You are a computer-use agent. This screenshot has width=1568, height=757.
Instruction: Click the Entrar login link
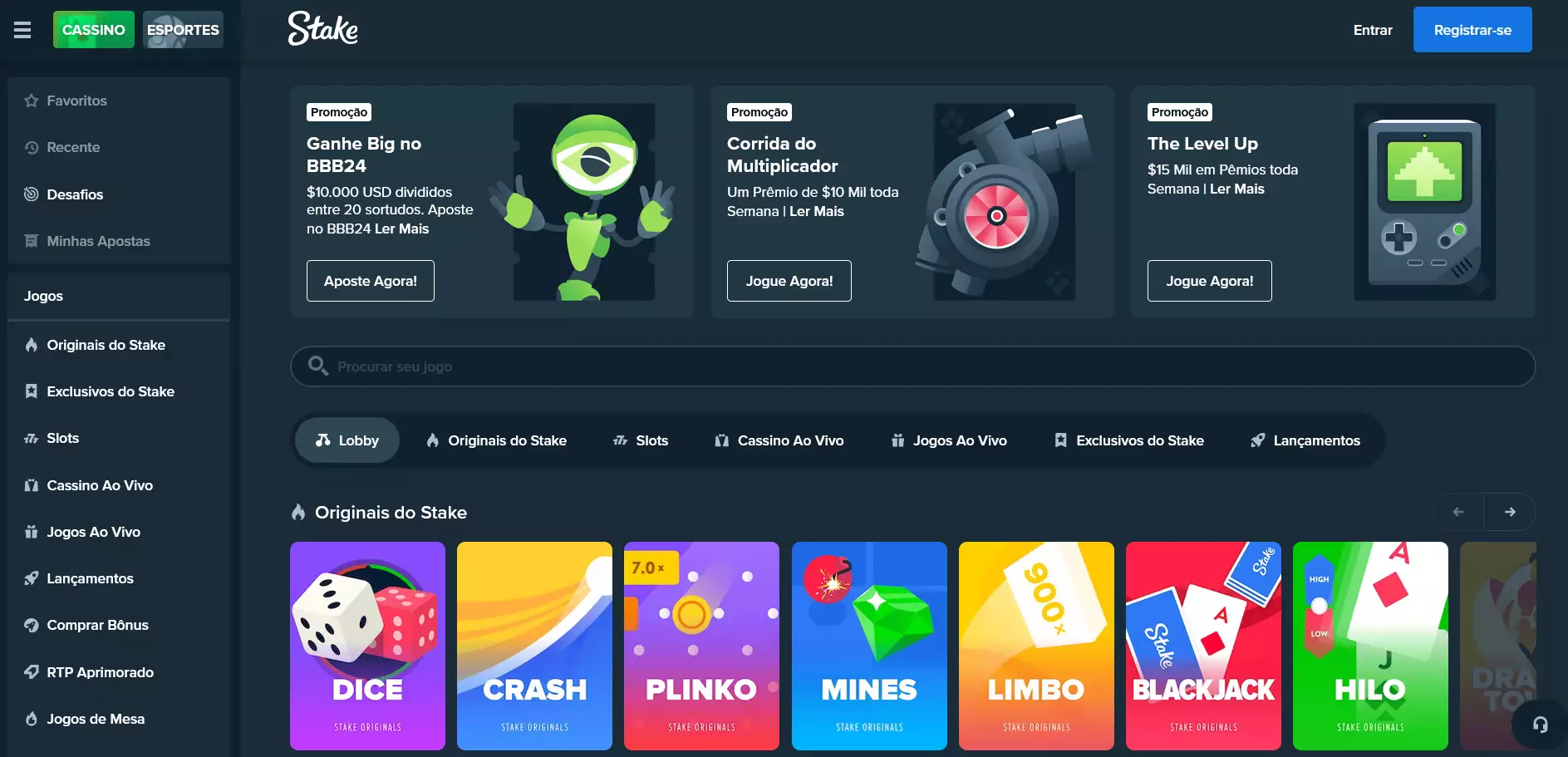coord(1373,30)
